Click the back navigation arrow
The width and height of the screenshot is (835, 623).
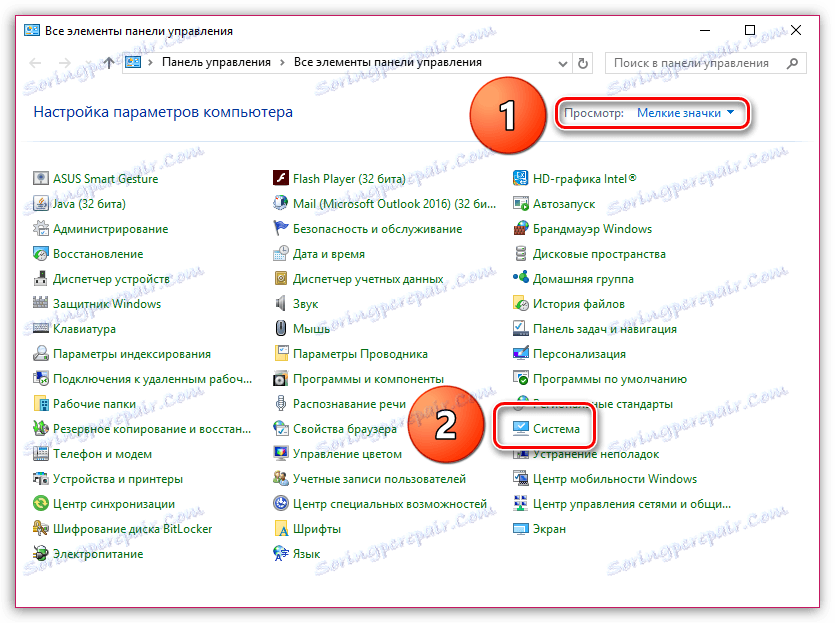[x=36, y=63]
